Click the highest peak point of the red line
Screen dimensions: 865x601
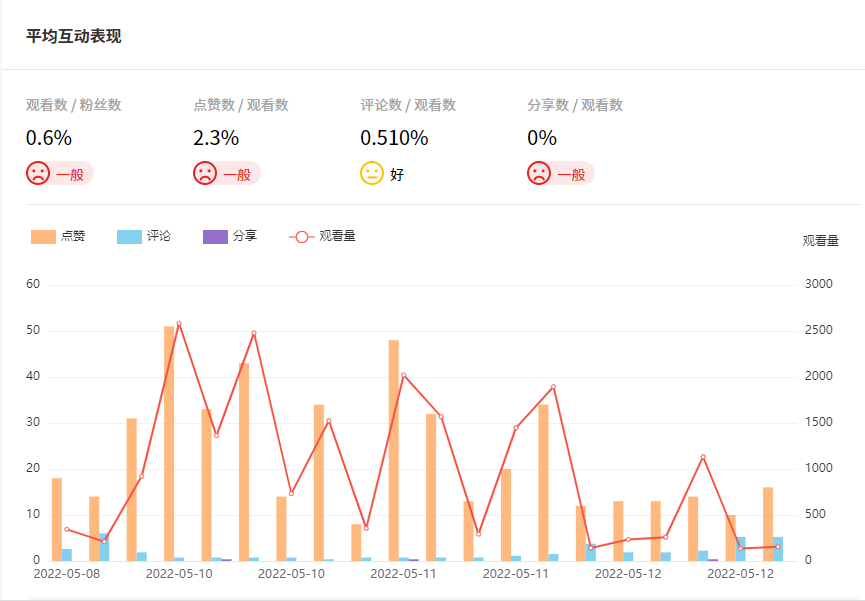coord(179,323)
